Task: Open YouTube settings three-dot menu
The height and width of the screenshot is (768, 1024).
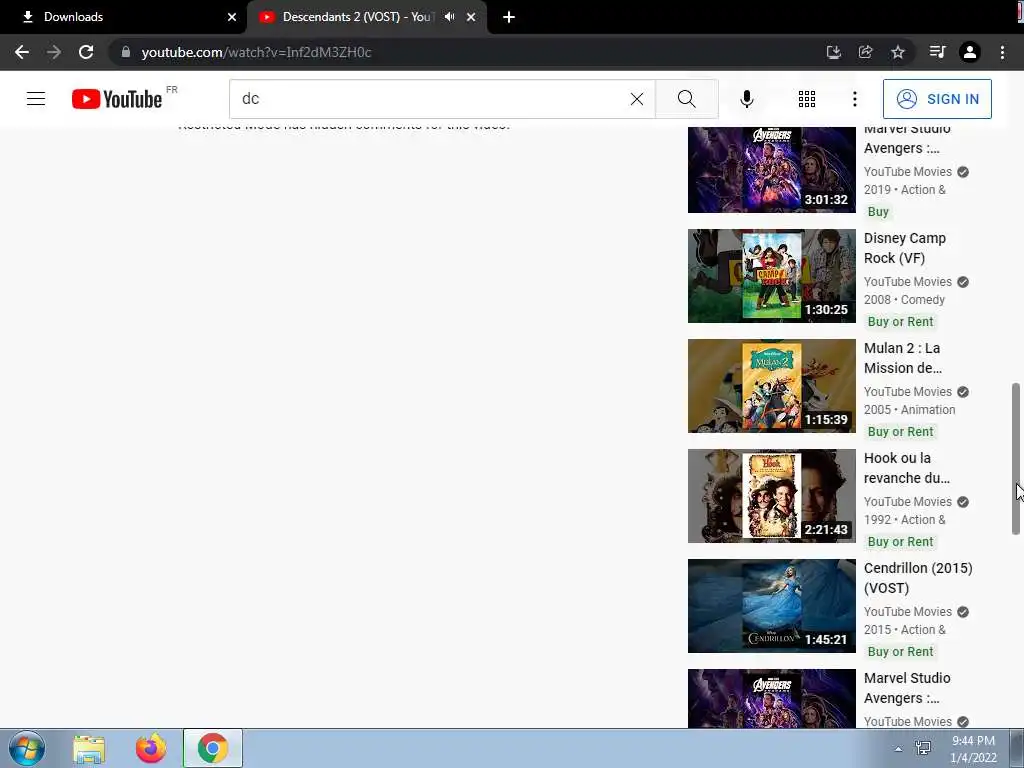Action: pos(854,99)
